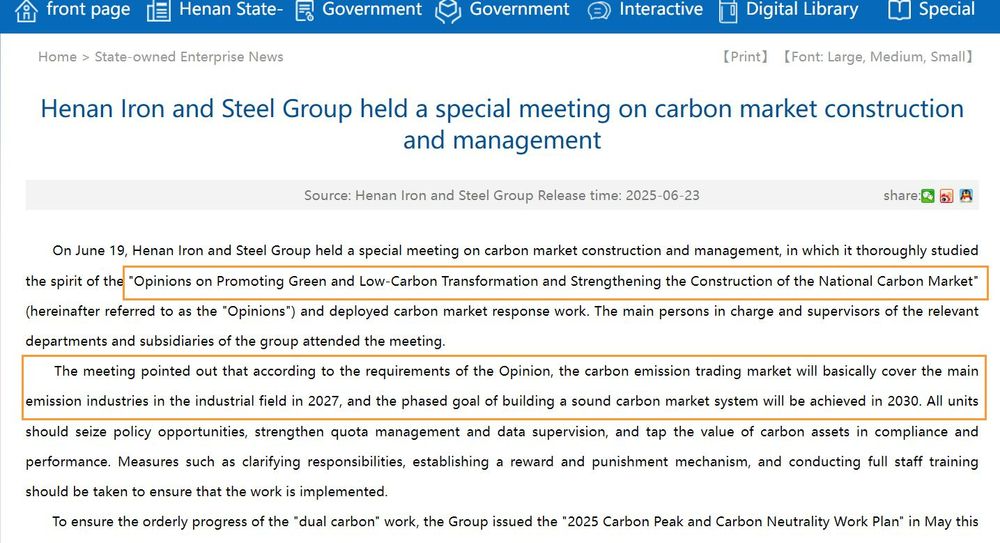Click the chat bubble icon beside Interactive

[x=599, y=11]
